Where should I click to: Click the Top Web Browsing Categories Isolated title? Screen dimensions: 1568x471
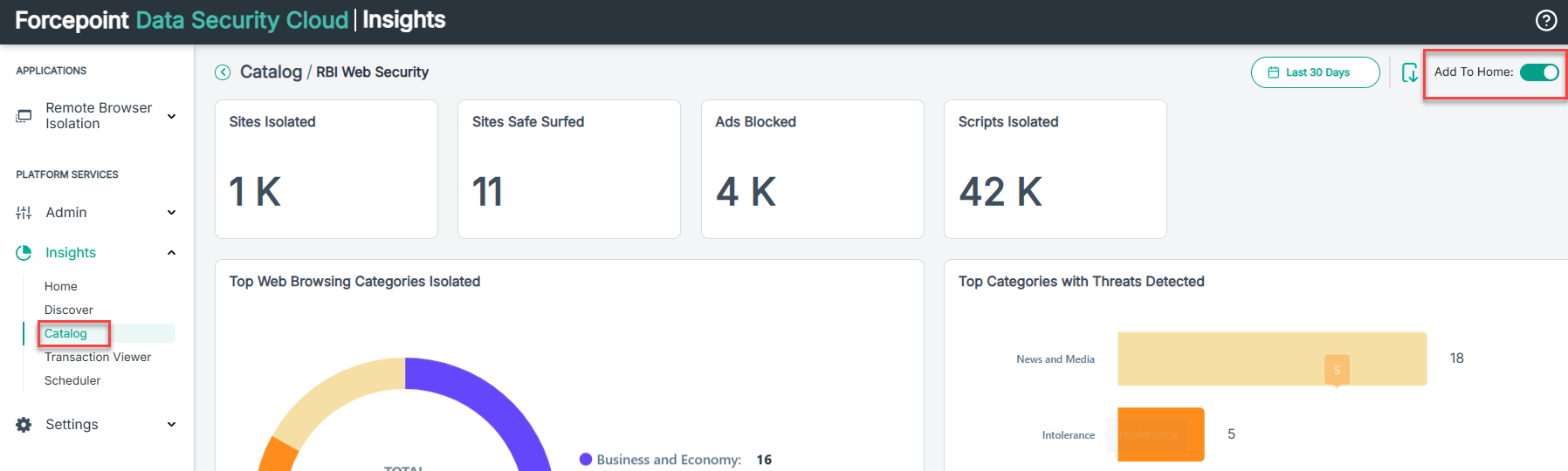[x=354, y=282]
